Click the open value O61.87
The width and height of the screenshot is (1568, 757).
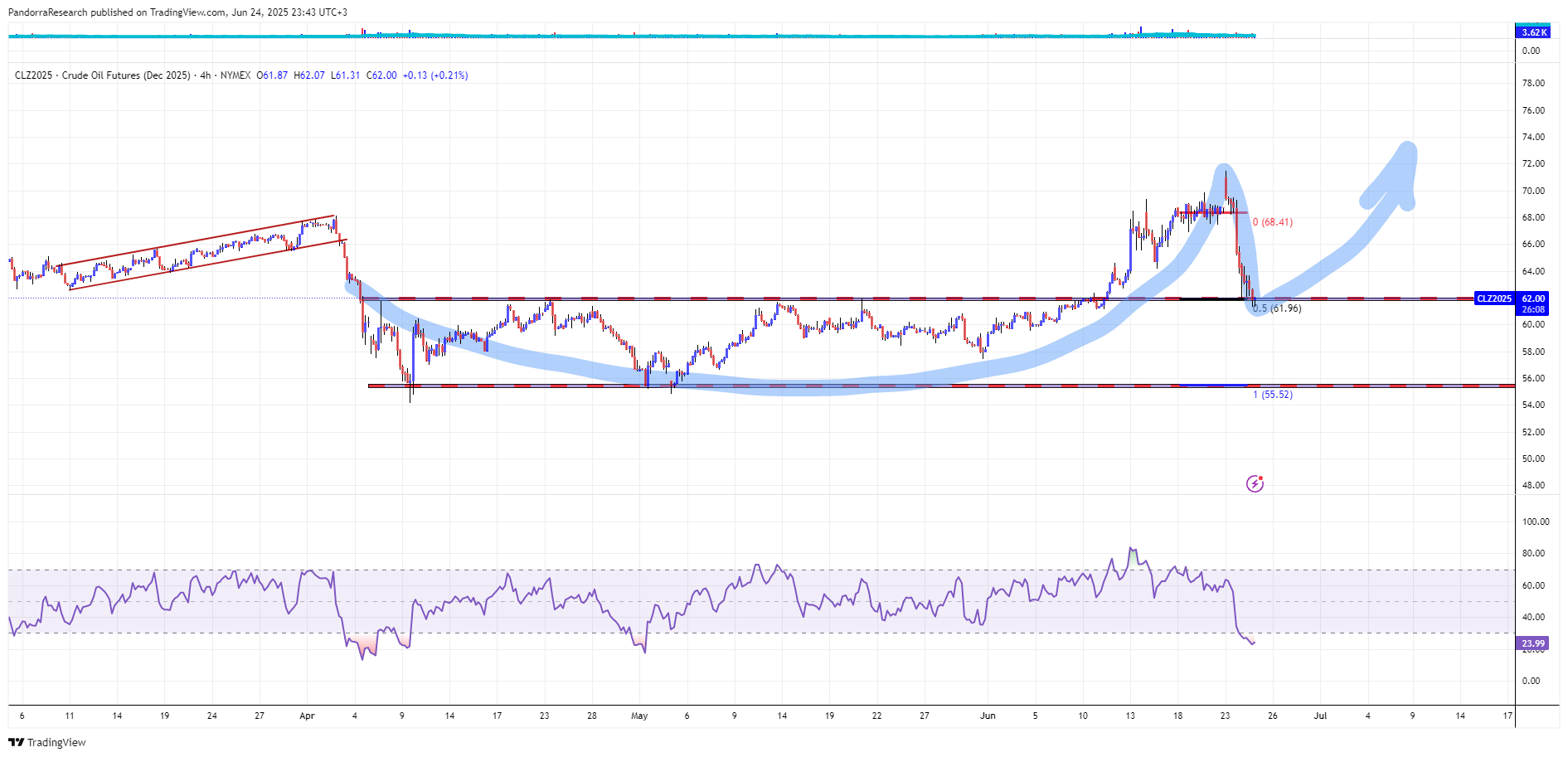click(x=272, y=75)
